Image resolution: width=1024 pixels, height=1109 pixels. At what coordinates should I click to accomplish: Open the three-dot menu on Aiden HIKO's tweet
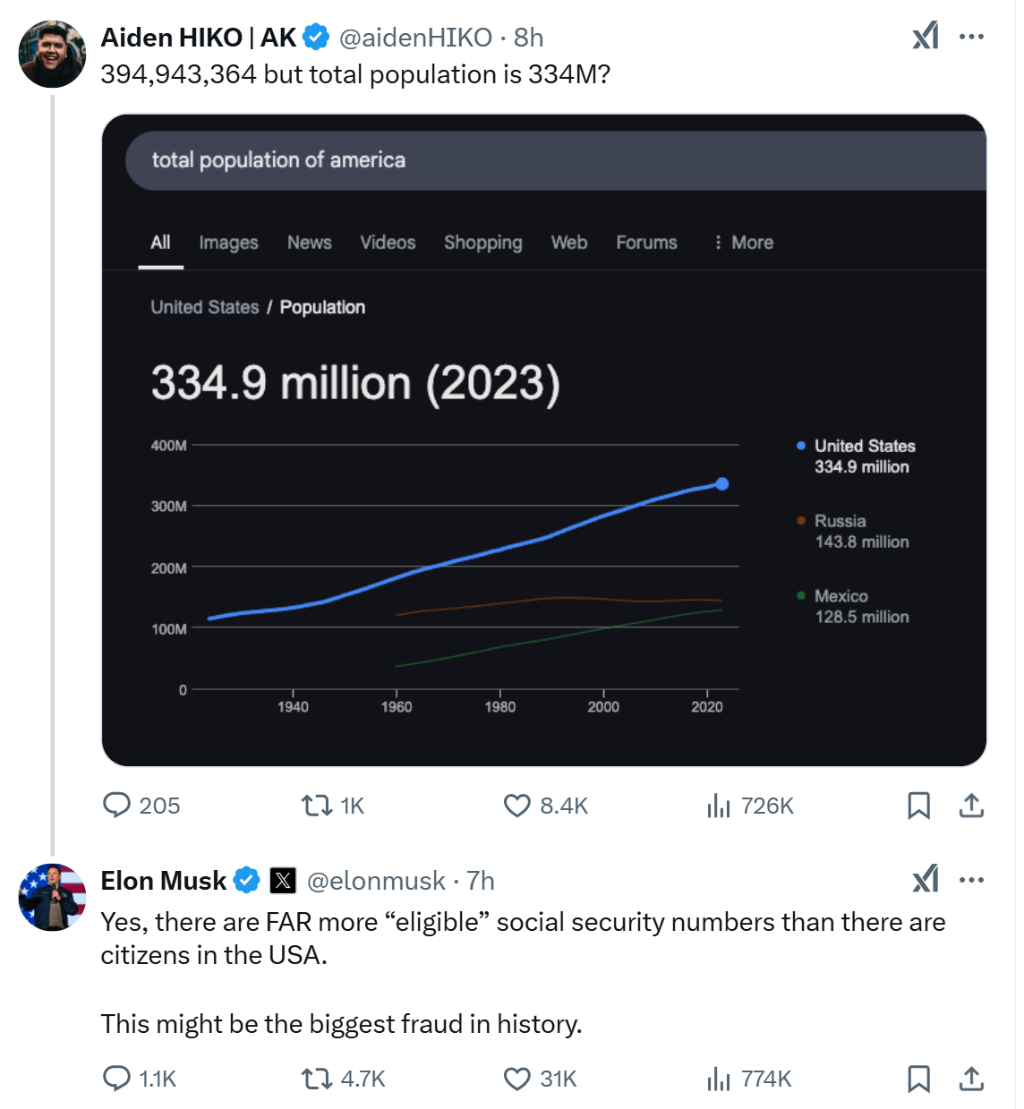click(x=972, y=37)
